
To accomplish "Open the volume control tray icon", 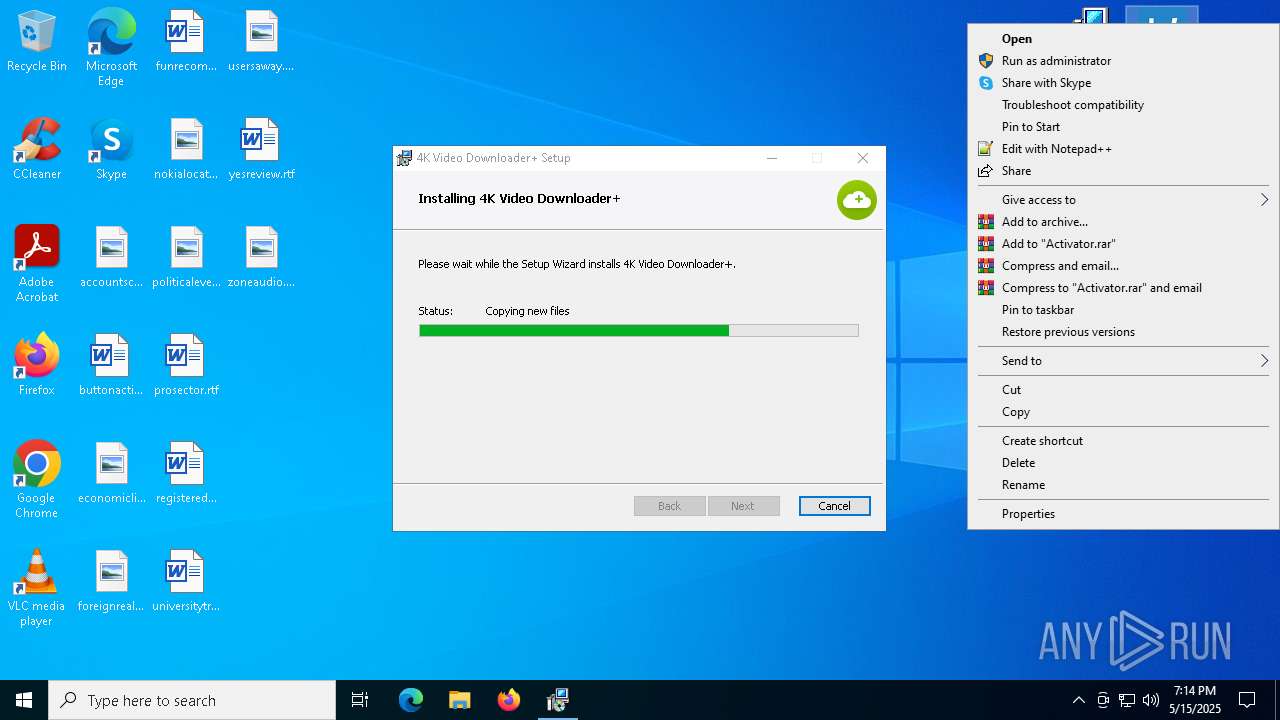I will click(1151, 700).
